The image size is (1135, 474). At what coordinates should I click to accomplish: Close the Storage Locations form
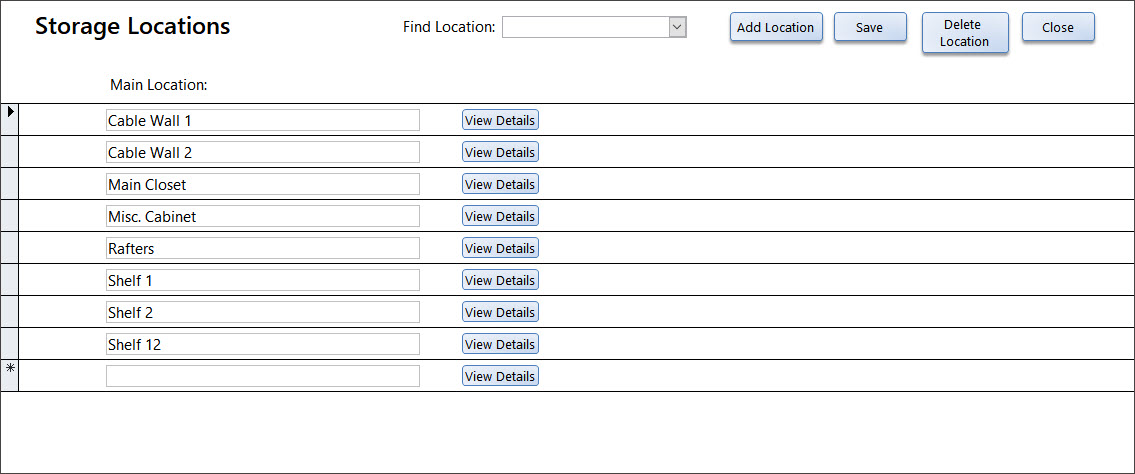(1058, 27)
